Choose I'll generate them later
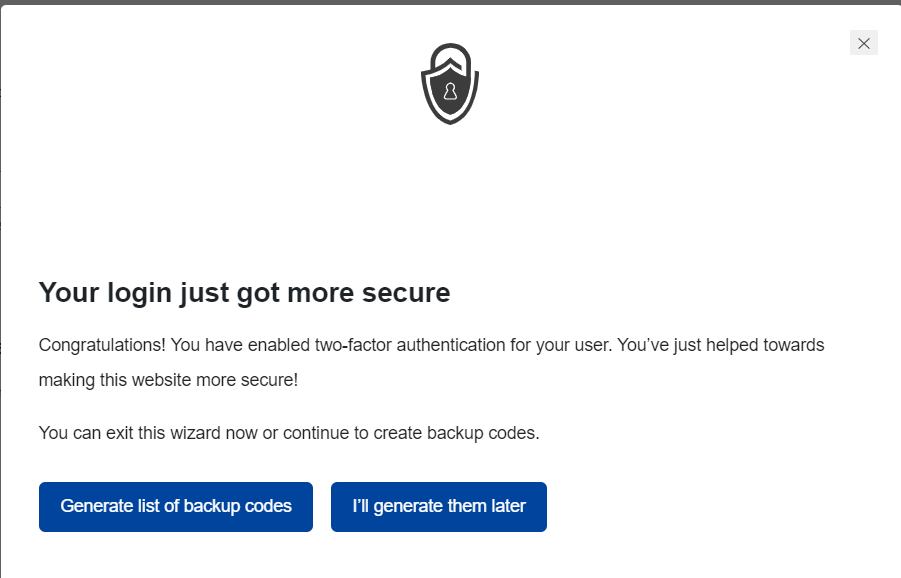The height and width of the screenshot is (578, 901). click(x=439, y=506)
